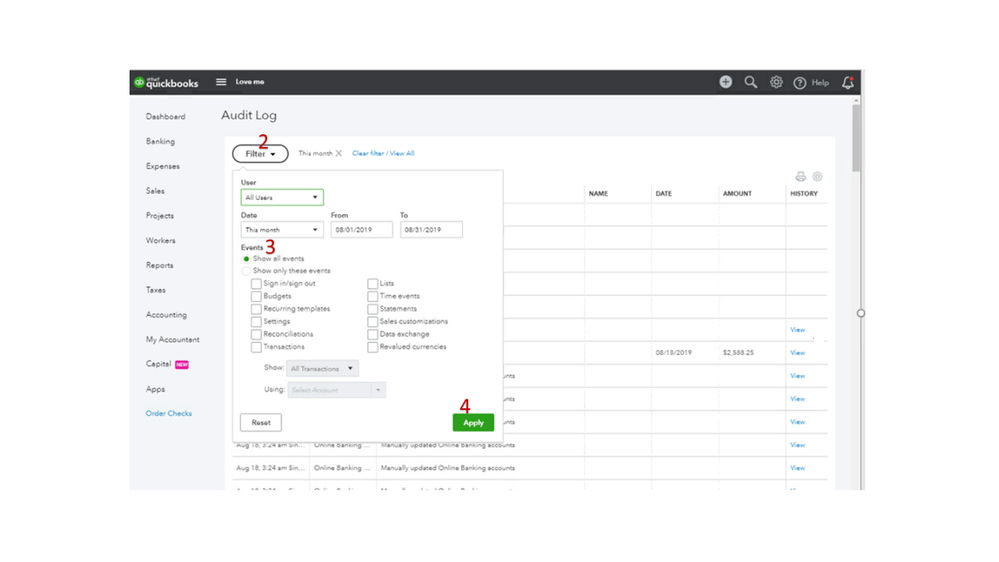999x562 pixels.
Task: Click the To date field
Action: 431,229
